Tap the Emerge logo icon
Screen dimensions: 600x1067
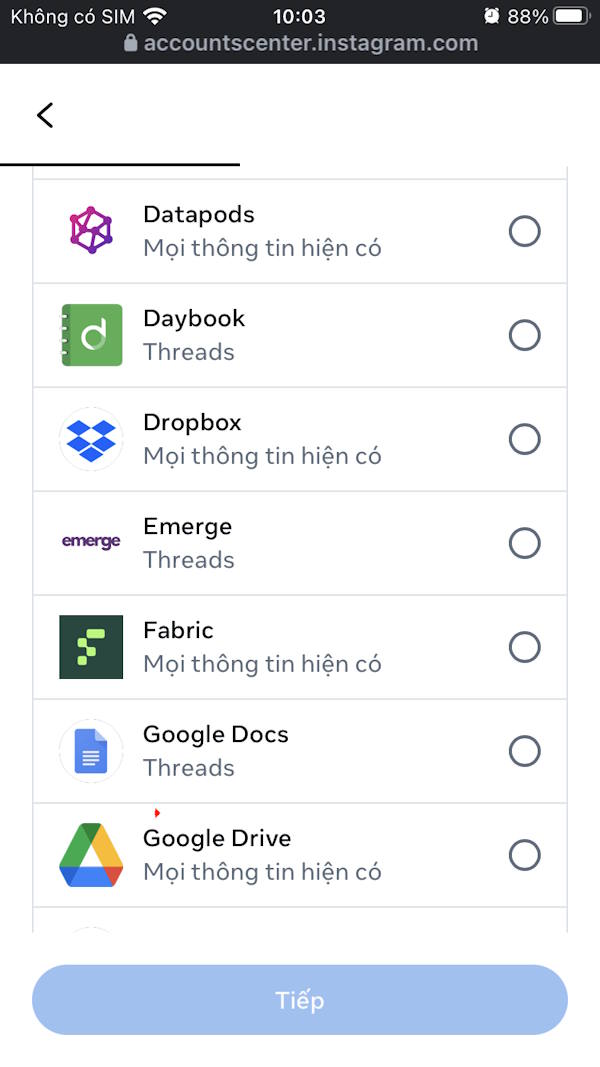91,542
